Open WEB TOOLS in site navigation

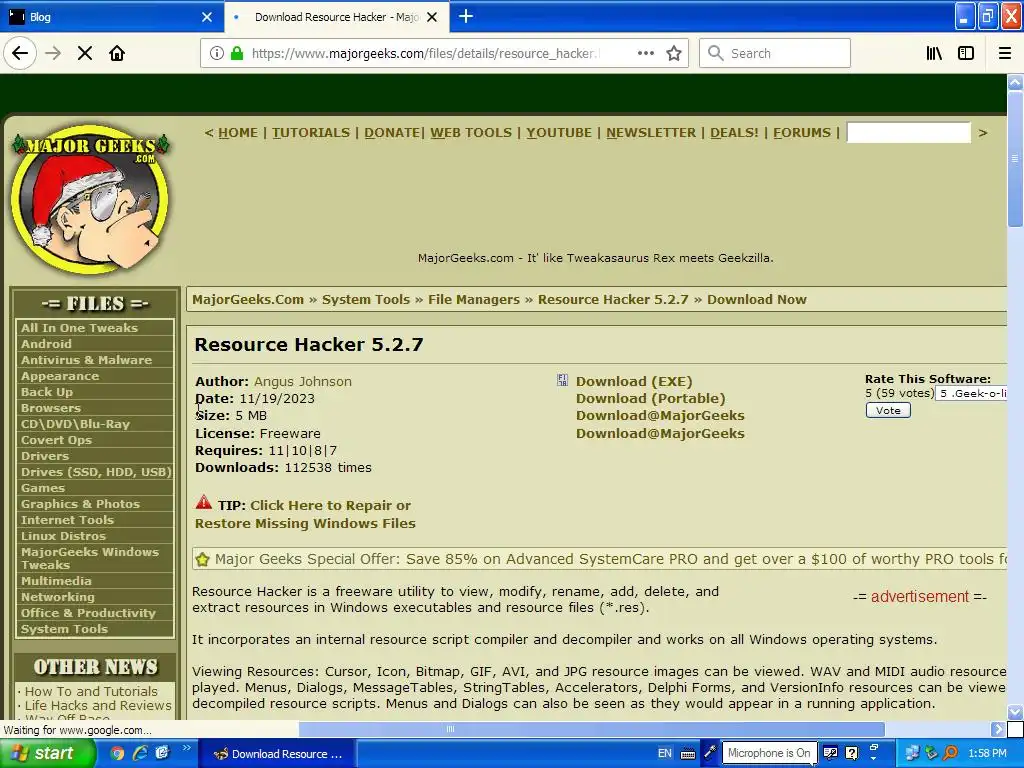click(471, 133)
